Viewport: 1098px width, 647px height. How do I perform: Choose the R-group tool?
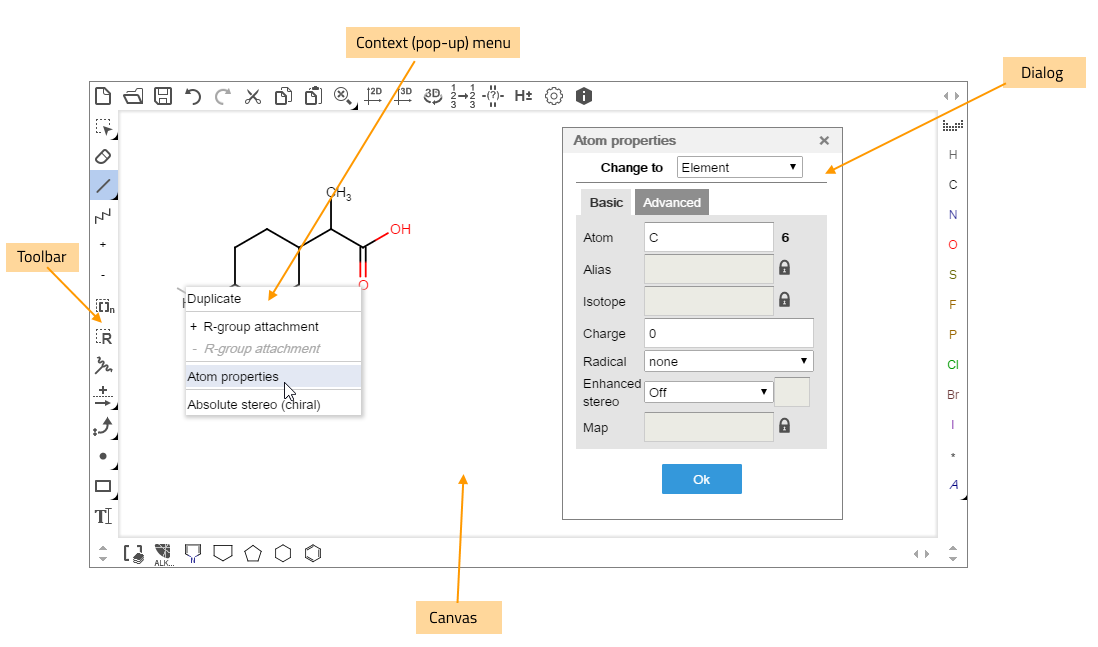(x=103, y=336)
